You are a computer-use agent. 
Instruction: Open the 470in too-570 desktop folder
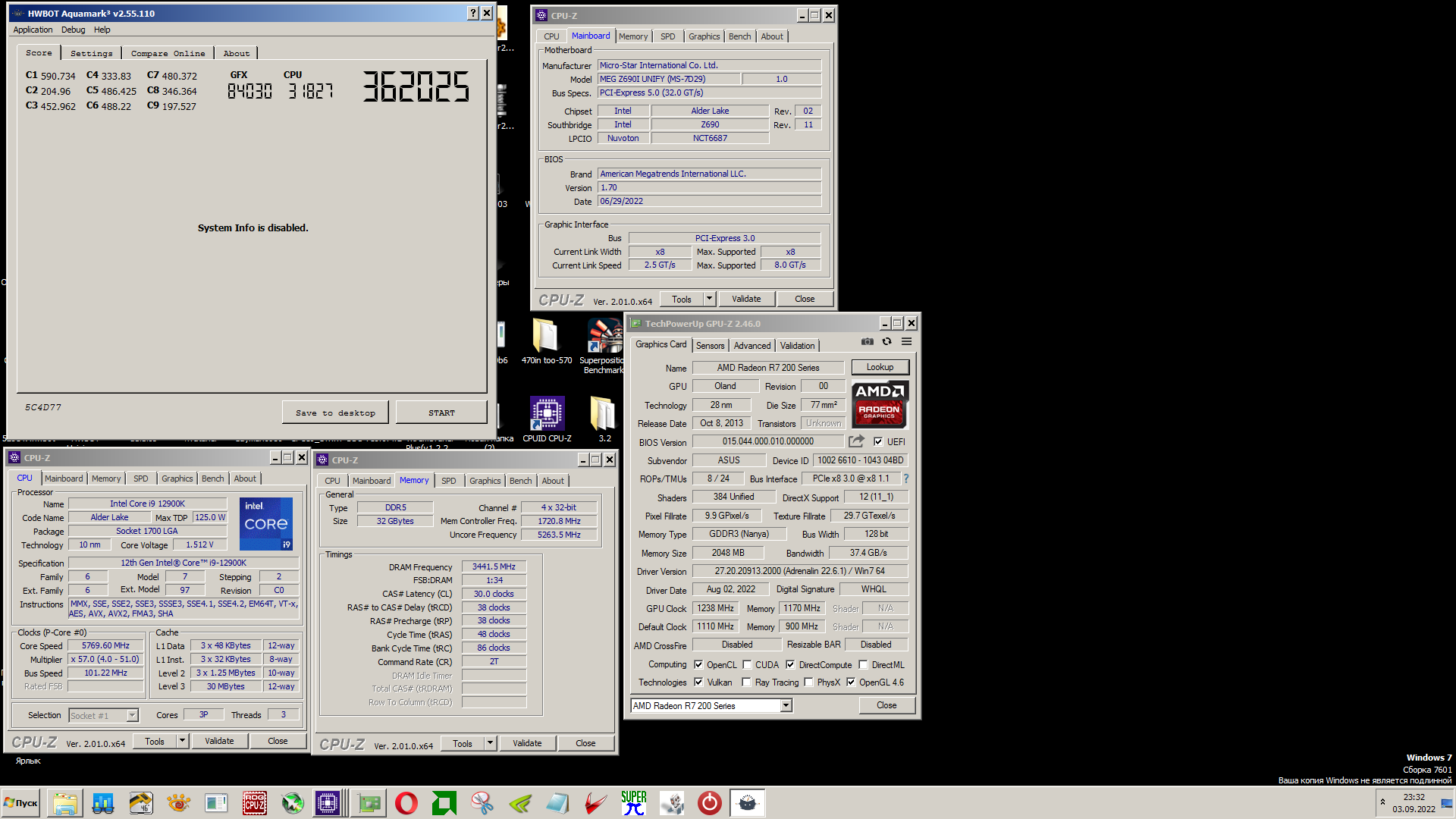546,341
